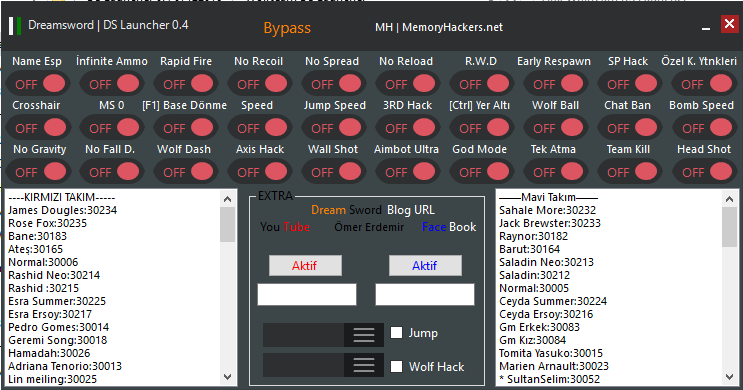This screenshot has height=390, width=743.
Task: Click scroll up arrow in KIRMIZI TAKIM list
Action: coord(227,199)
